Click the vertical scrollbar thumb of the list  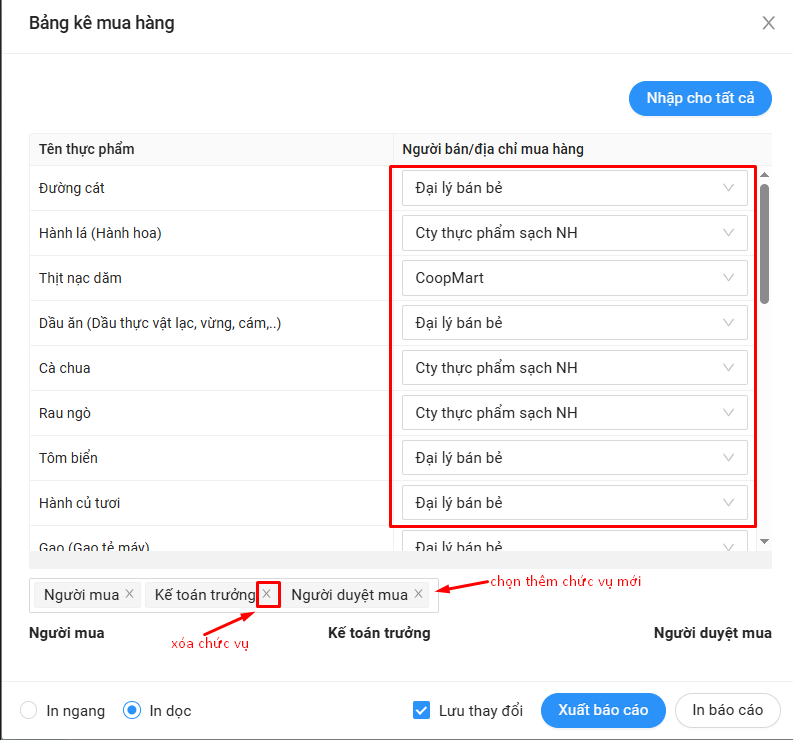click(x=764, y=243)
